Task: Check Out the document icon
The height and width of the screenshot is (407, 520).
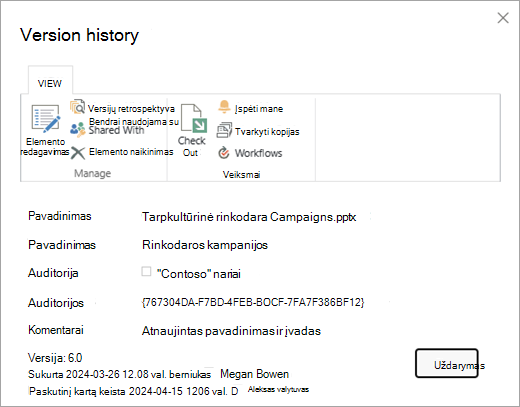Action: point(194,119)
